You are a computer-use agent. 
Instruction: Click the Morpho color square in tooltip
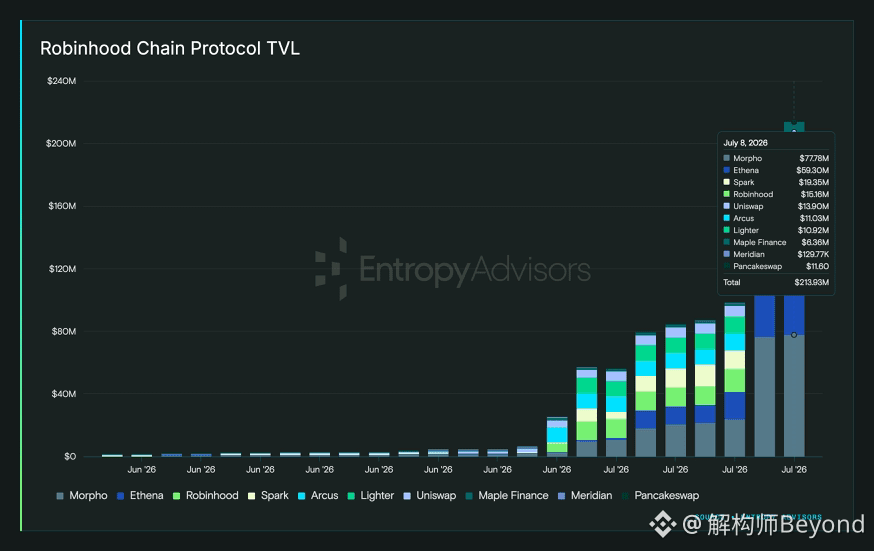pyautogui.click(x=726, y=158)
